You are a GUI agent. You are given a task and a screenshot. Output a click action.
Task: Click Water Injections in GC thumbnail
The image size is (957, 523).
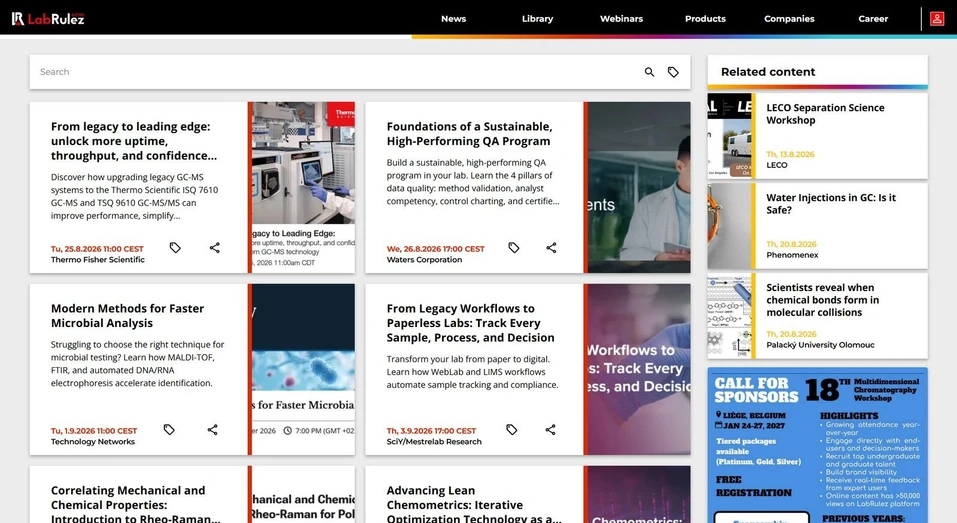click(x=729, y=226)
